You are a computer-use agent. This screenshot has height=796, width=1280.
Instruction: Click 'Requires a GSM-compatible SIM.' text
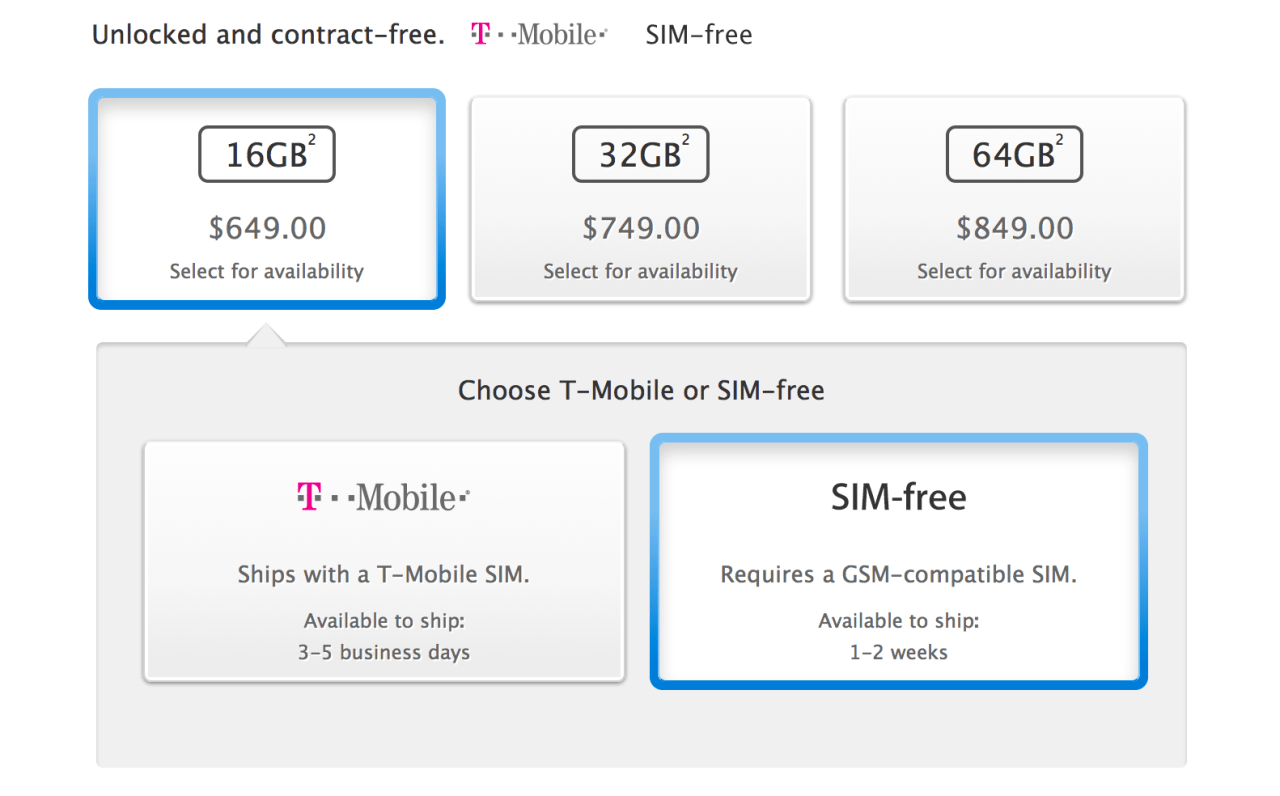point(898,575)
